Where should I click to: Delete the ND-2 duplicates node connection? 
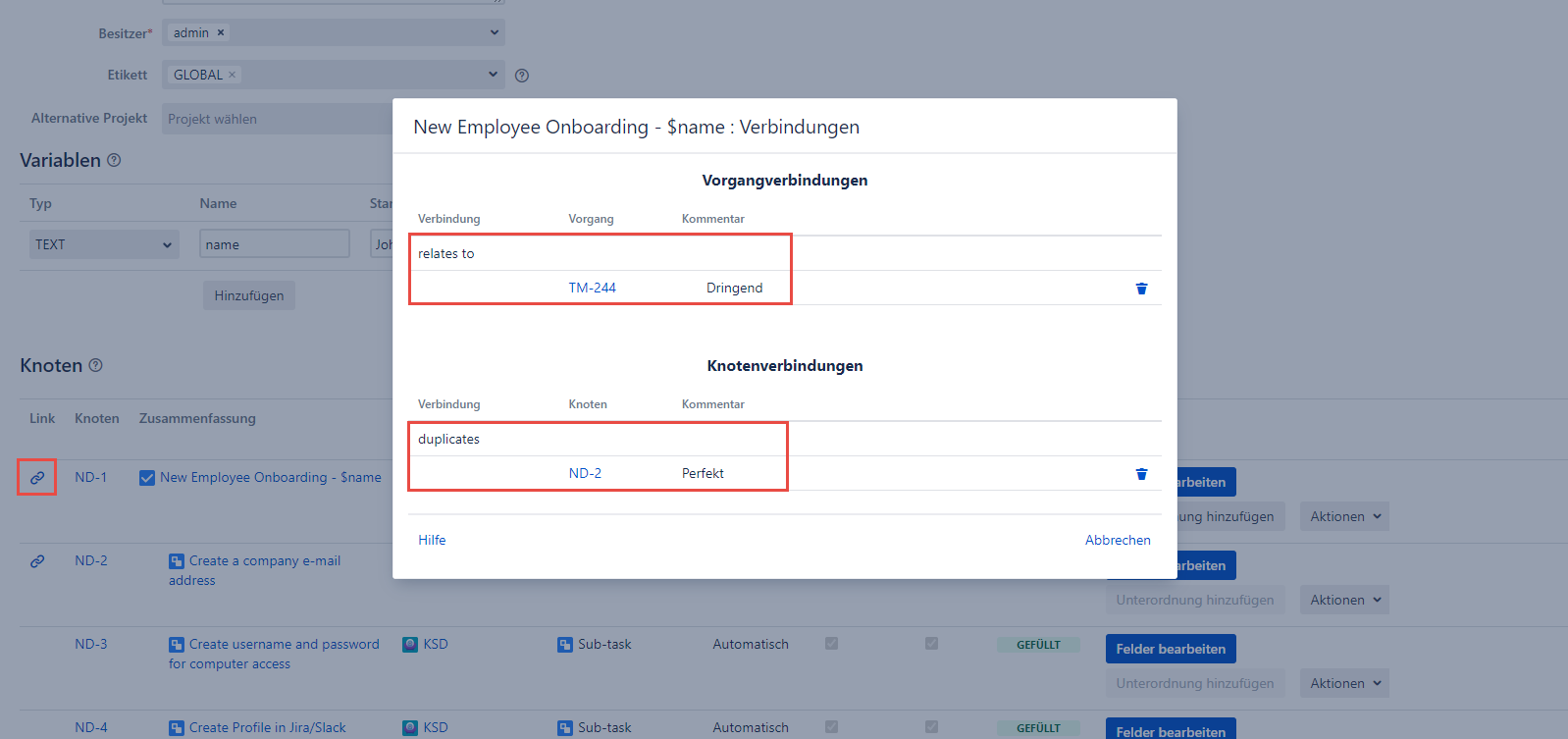tap(1141, 474)
